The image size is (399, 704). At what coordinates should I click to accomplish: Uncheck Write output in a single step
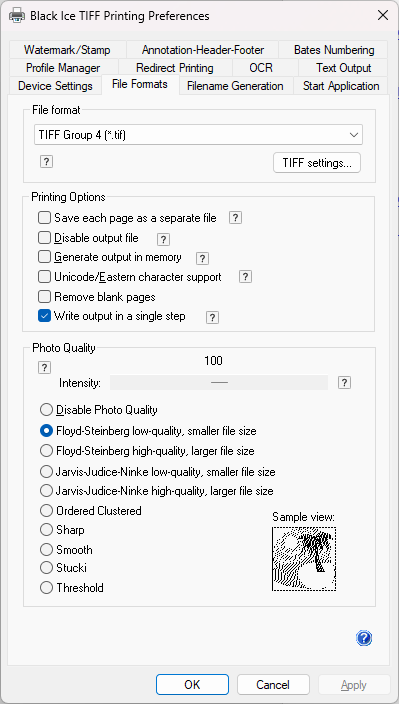click(x=44, y=316)
